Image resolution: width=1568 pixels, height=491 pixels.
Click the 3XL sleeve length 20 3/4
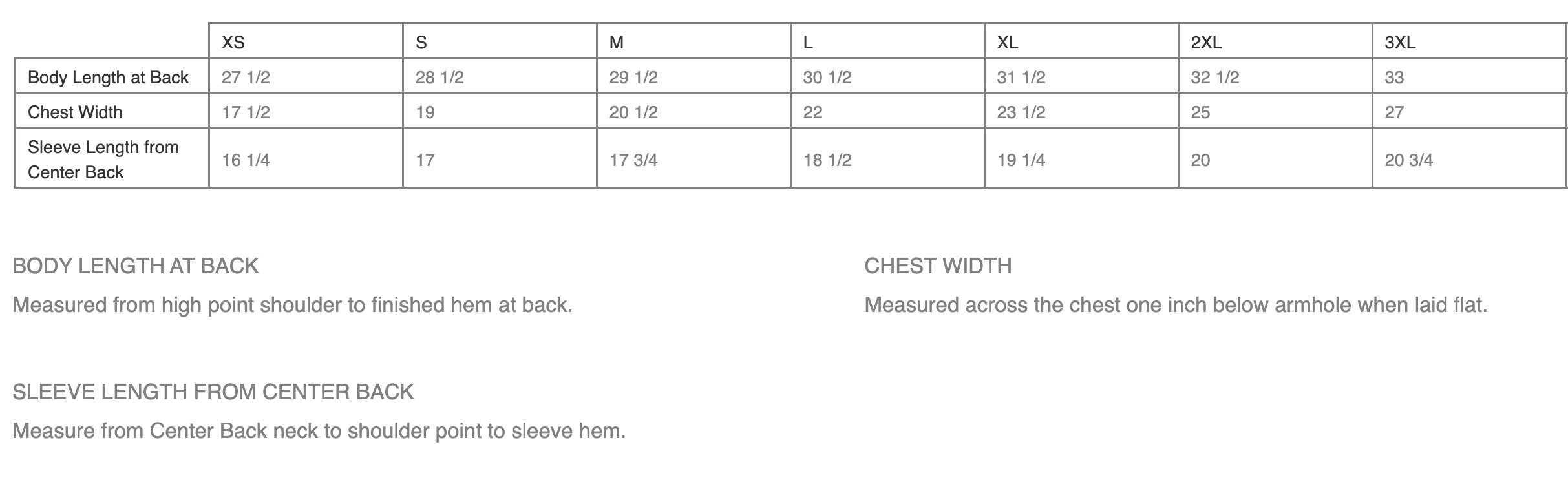click(1409, 160)
